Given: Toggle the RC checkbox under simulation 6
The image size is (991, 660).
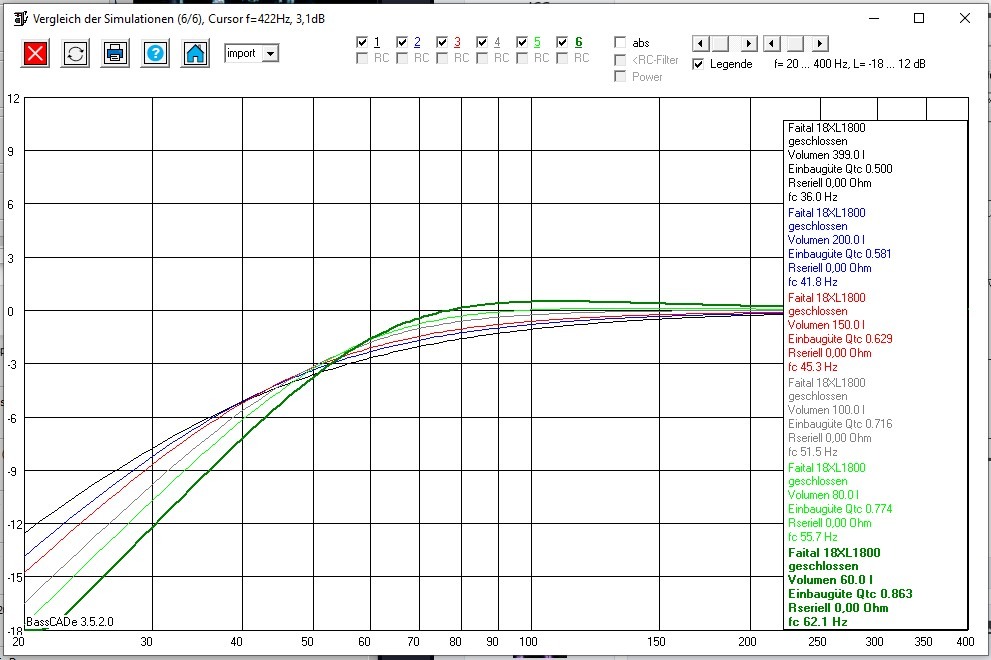Looking at the screenshot, I should pos(562,58).
